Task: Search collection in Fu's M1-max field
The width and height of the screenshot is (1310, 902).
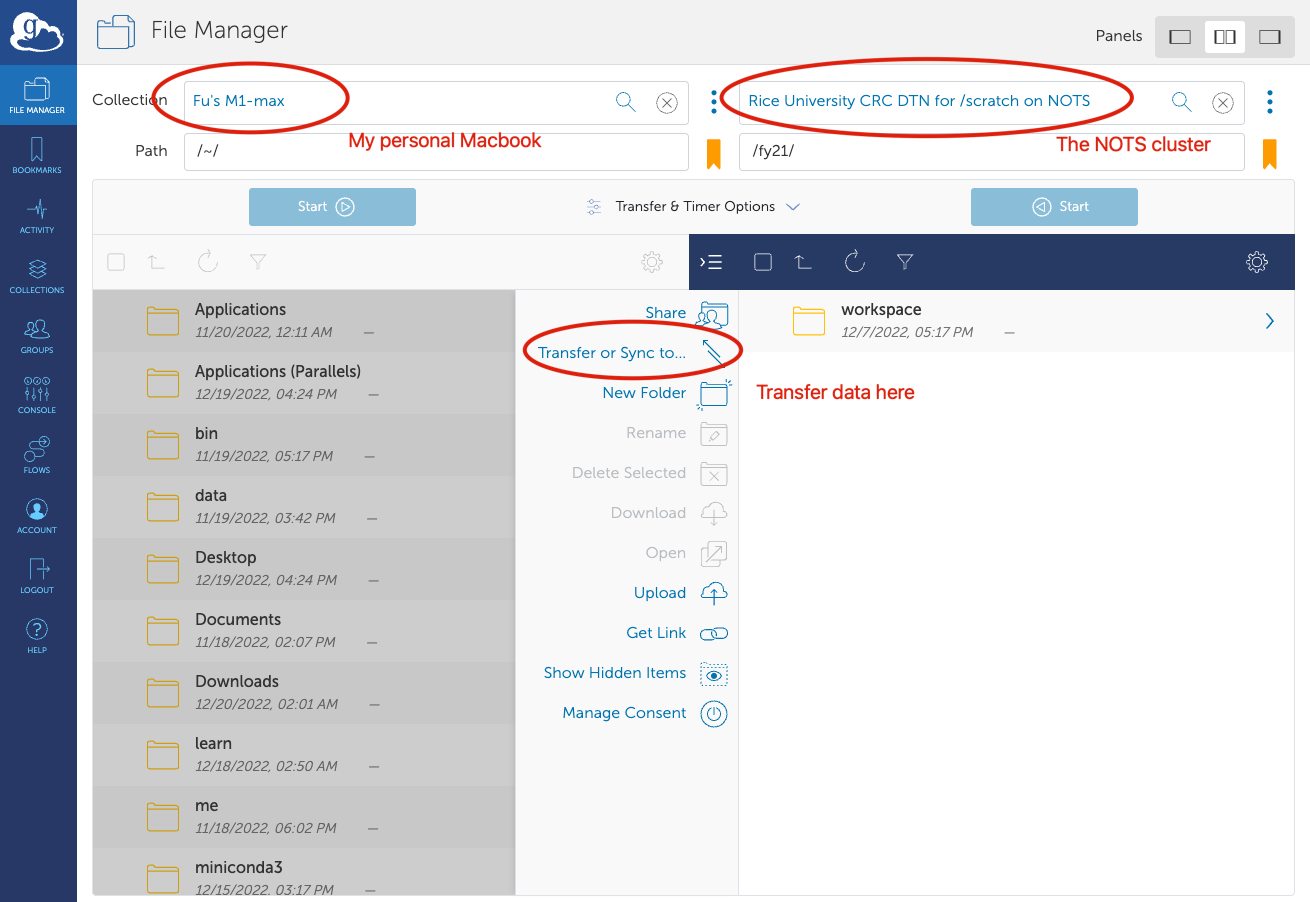Action: [x=626, y=101]
